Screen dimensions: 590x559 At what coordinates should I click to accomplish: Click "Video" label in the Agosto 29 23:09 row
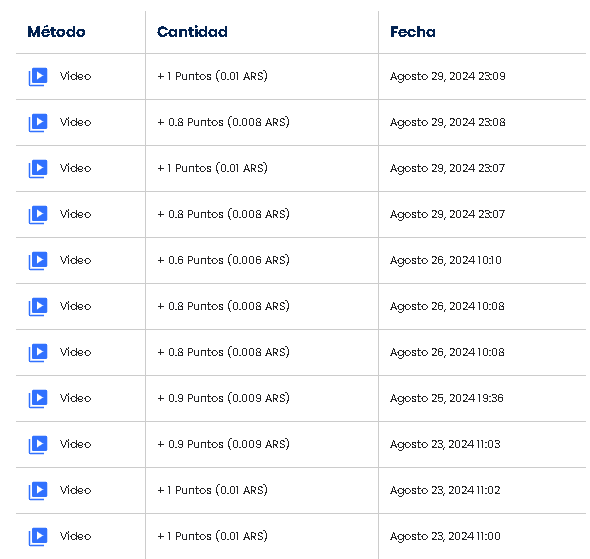click(75, 76)
